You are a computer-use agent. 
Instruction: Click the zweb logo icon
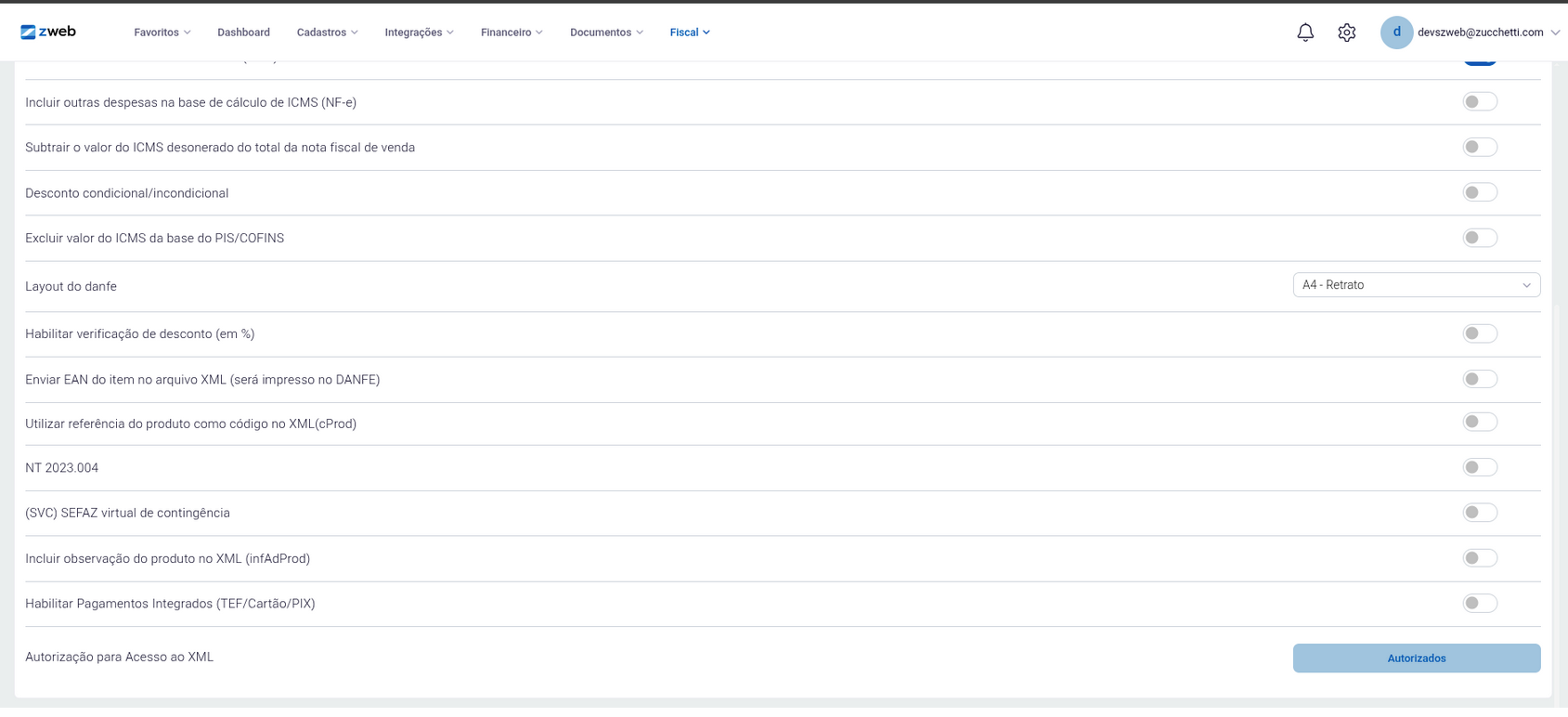click(x=29, y=33)
